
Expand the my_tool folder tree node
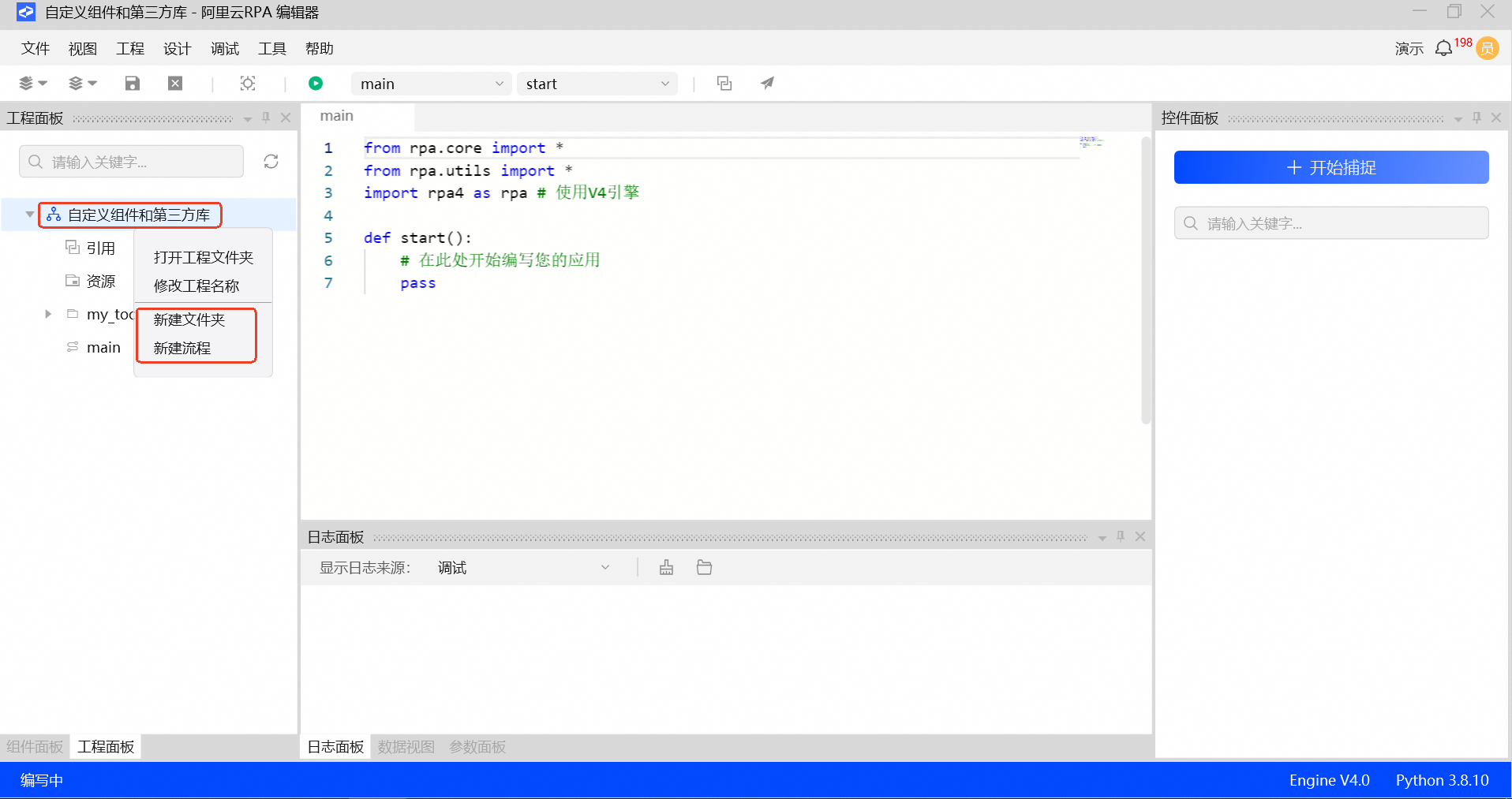48,314
